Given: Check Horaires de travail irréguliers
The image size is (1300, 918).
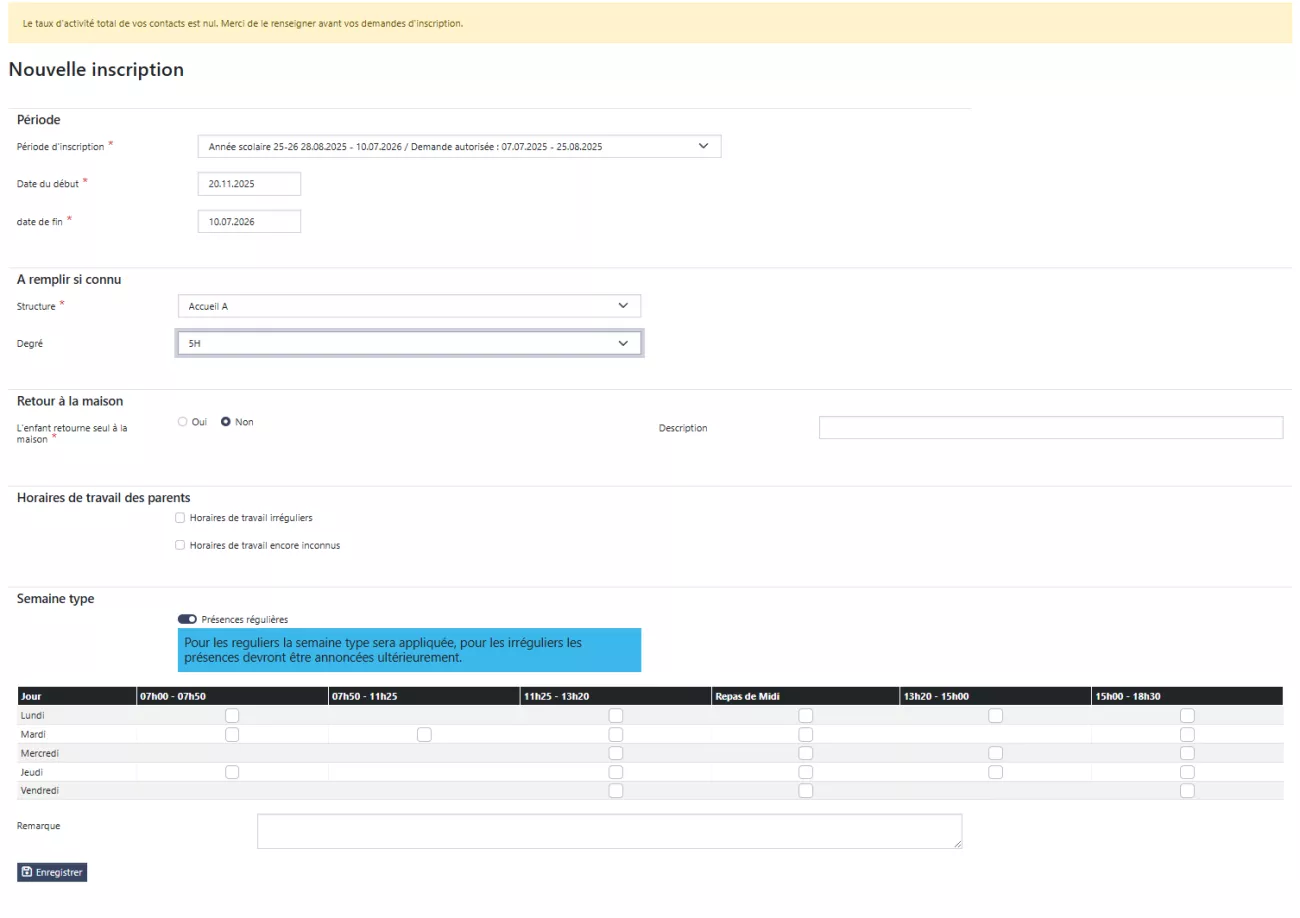Looking at the screenshot, I should point(180,518).
